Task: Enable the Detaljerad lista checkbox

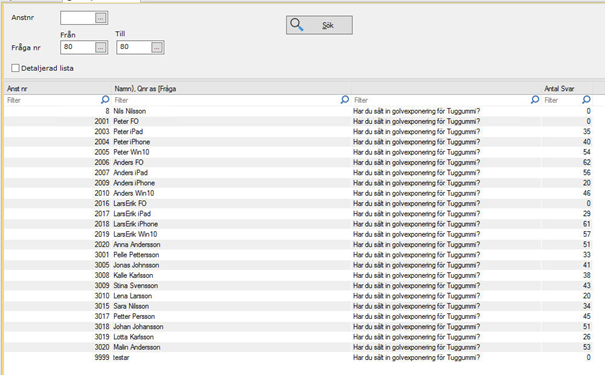Action: coord(15,68)
